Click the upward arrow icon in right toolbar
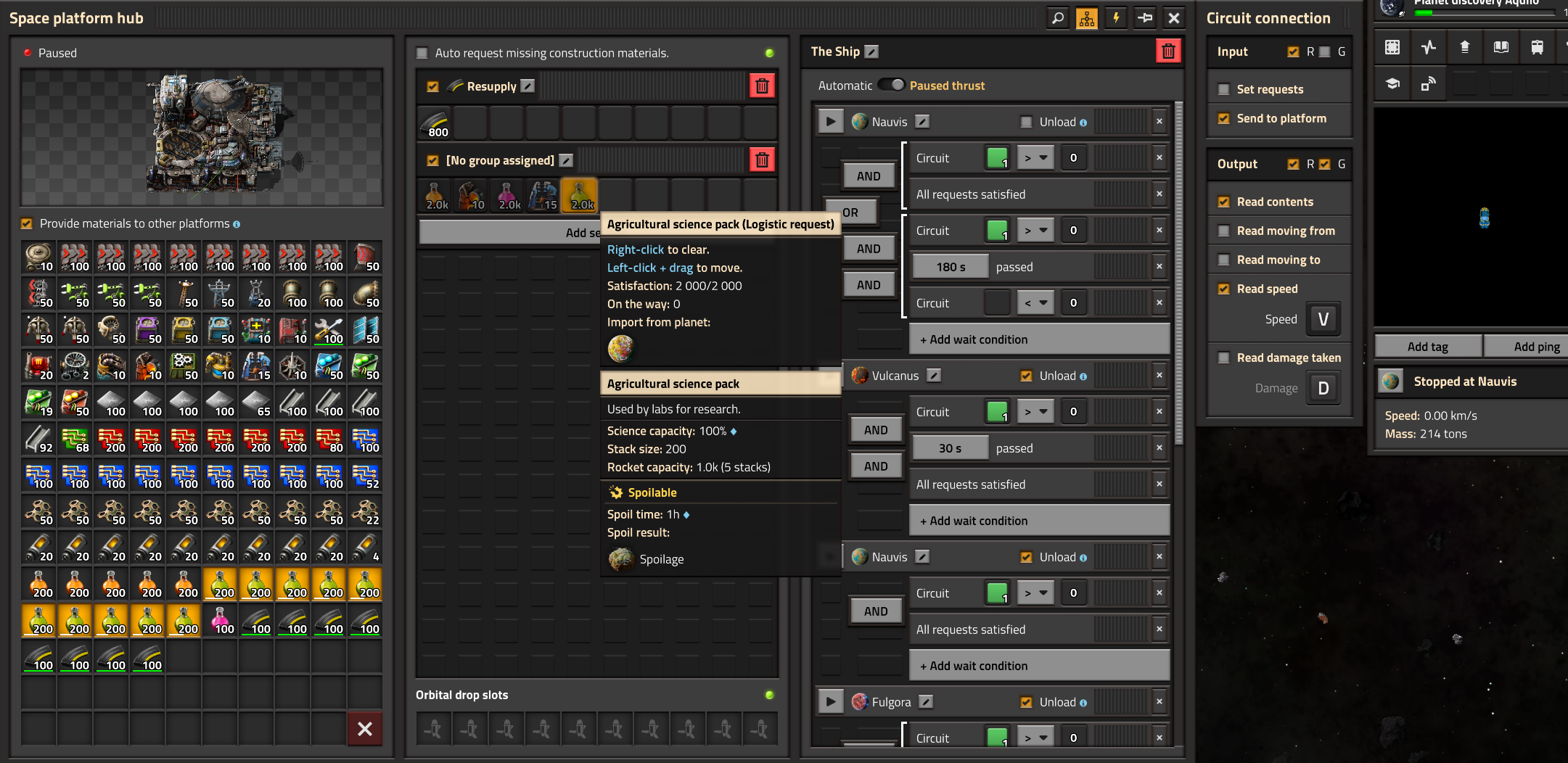1568x763 pixels. pyautogui.click(x=1465, y=47)
